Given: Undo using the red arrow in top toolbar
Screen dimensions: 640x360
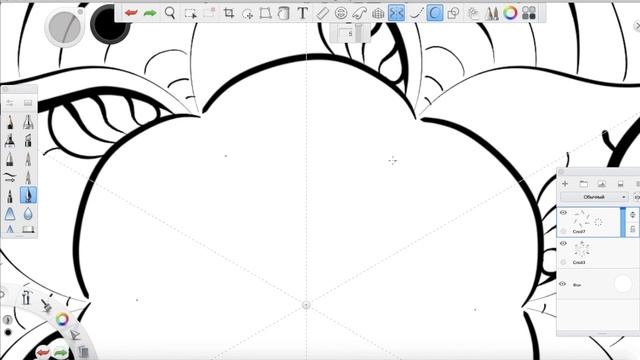Looking at the screenshot, I should coord(131,13).
